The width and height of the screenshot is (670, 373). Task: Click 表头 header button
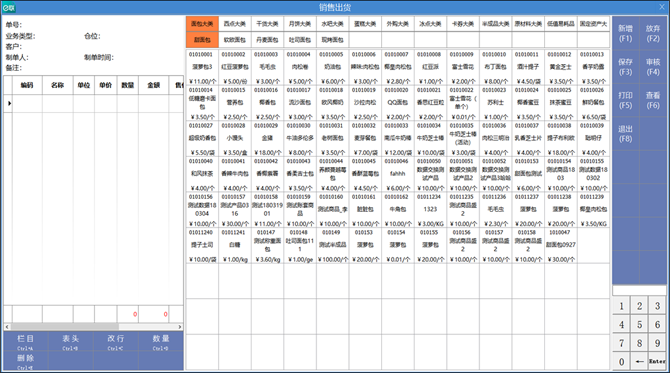click(x=71, y=342)
